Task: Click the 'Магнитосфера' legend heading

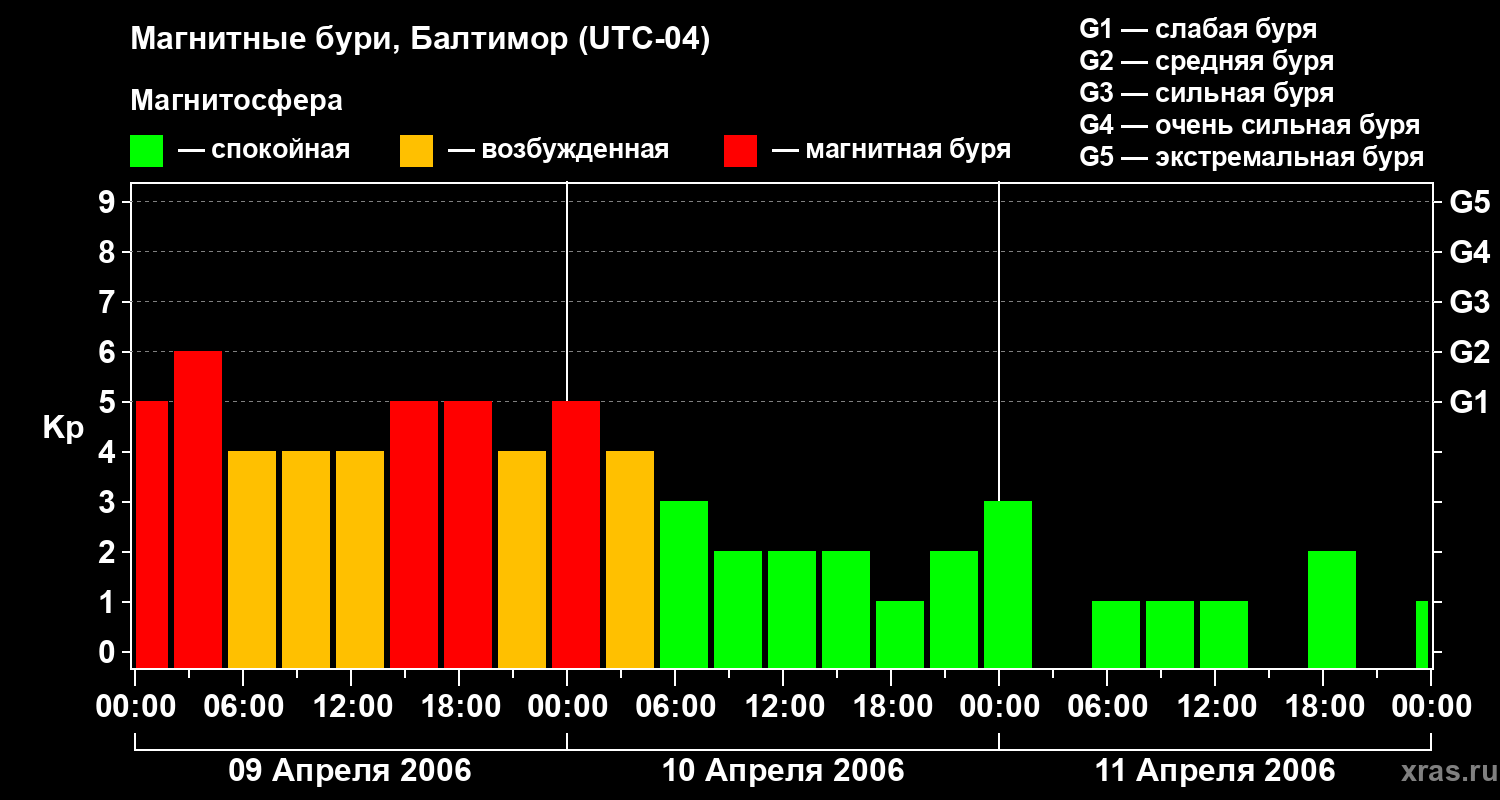Action: (236, 101)
